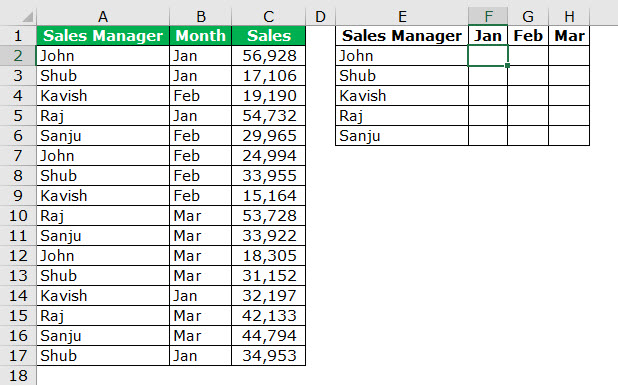Select the Feb header in the summary table
The height and width of the screenshot is (385, 618).
point(528,36)
